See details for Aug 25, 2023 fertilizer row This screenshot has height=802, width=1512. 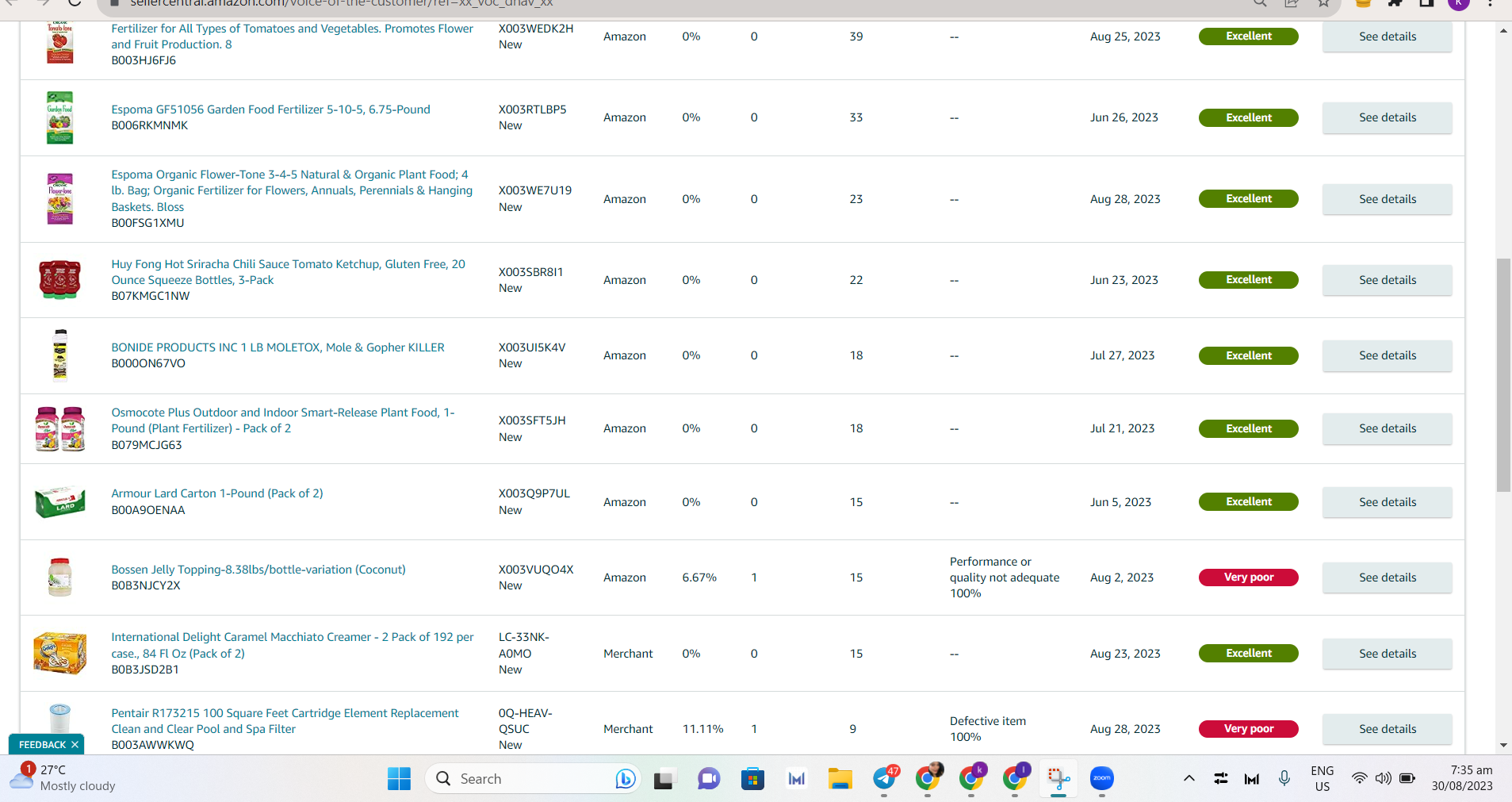click(x=1387, y=36)
